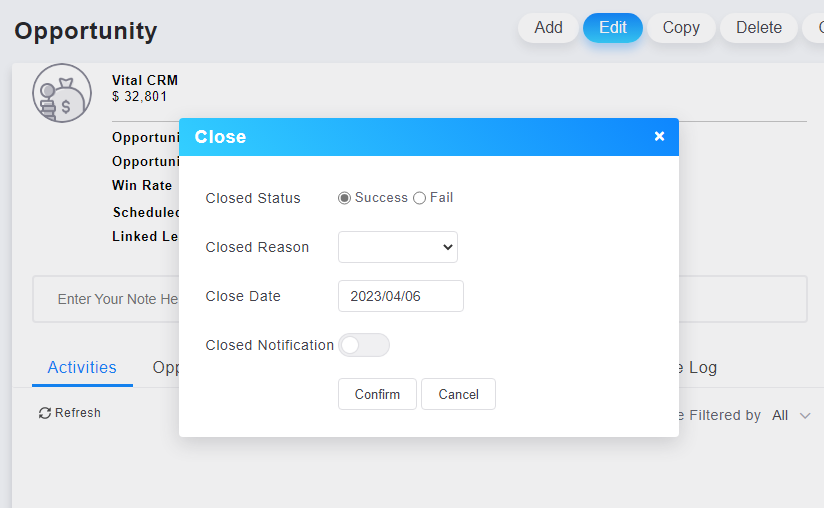The height and width of the screenshot is (508, 824).
Task: Select the Success radio button
Action: click(x=345, y=198)
